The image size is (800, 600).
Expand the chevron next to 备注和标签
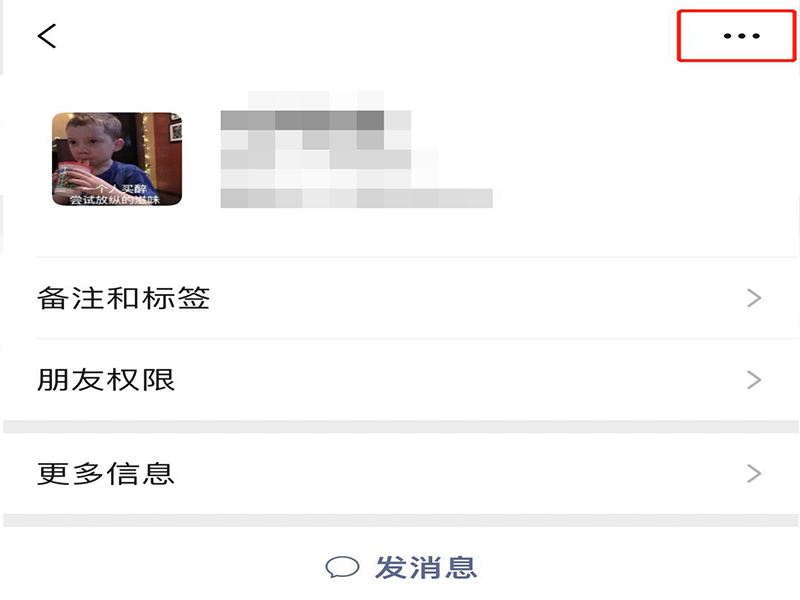pyautogui.click(x=754, y=298)
